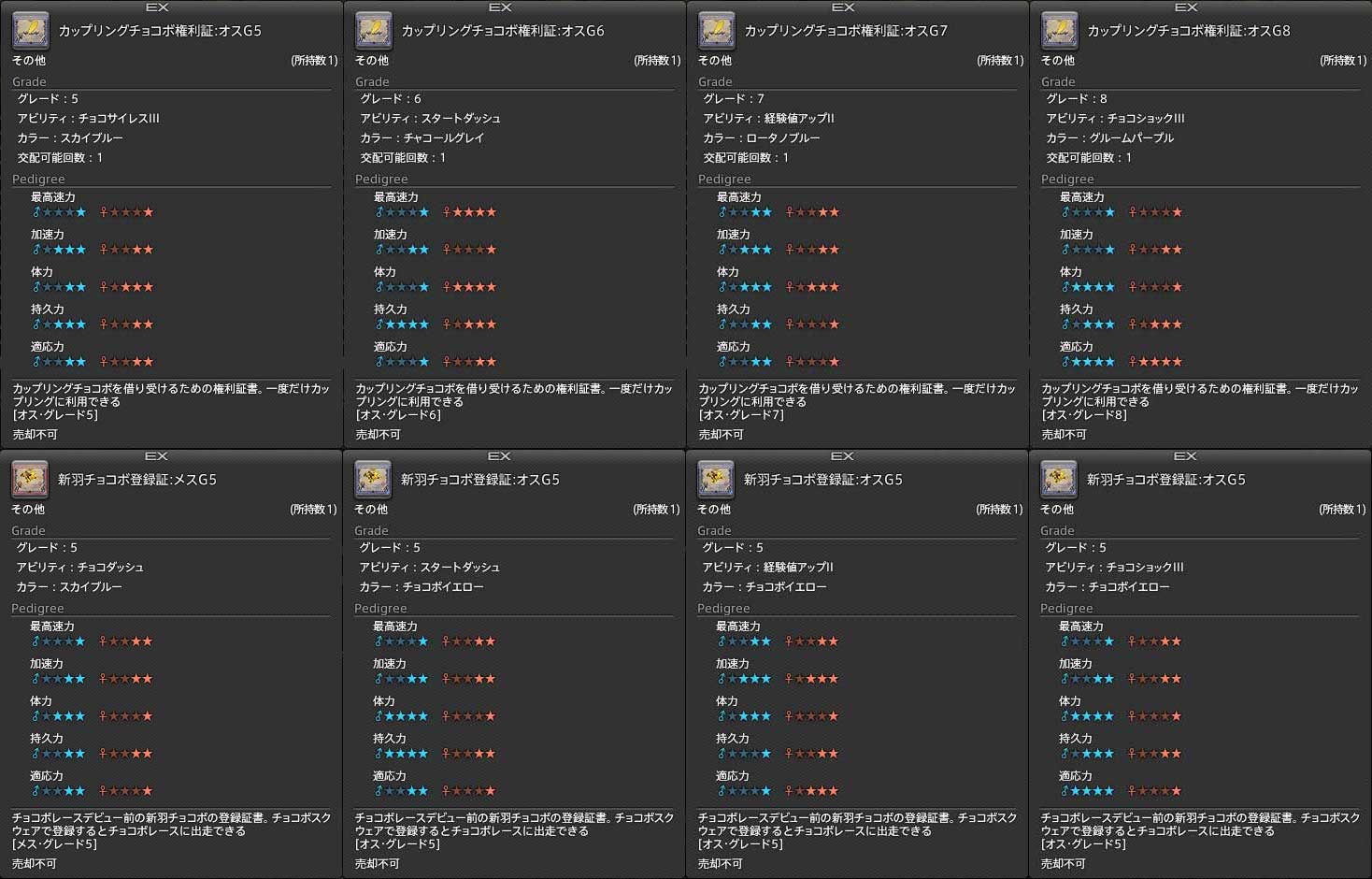Screen dimensions: 1372x879
Task: Click the 新羽チョコボ登録証:メスG5 item icon
Action: (x=29, y=480)
